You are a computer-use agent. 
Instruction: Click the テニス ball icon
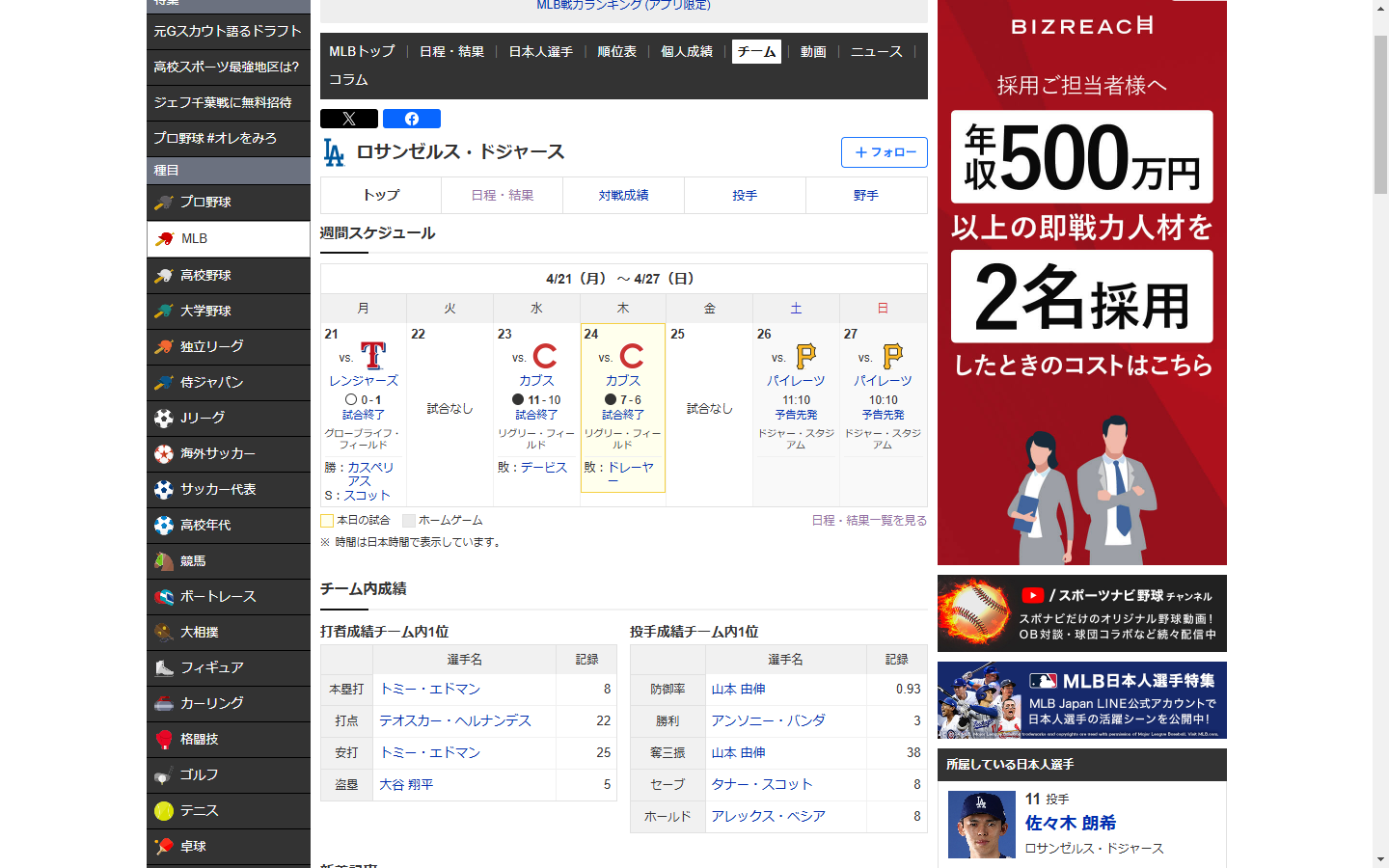164,811
